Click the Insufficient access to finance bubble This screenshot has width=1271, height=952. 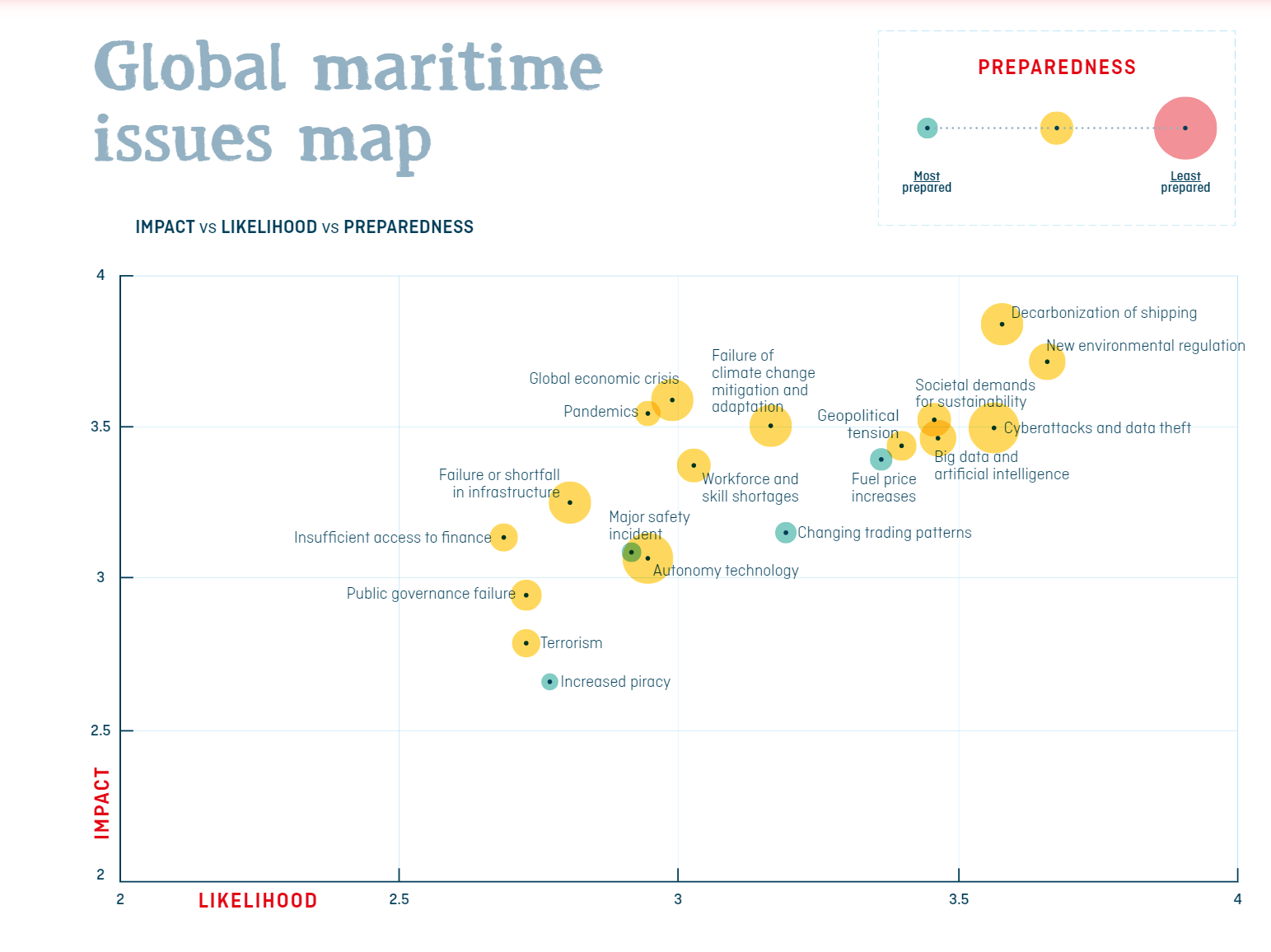pyautogui.click(x=503, y=538)
